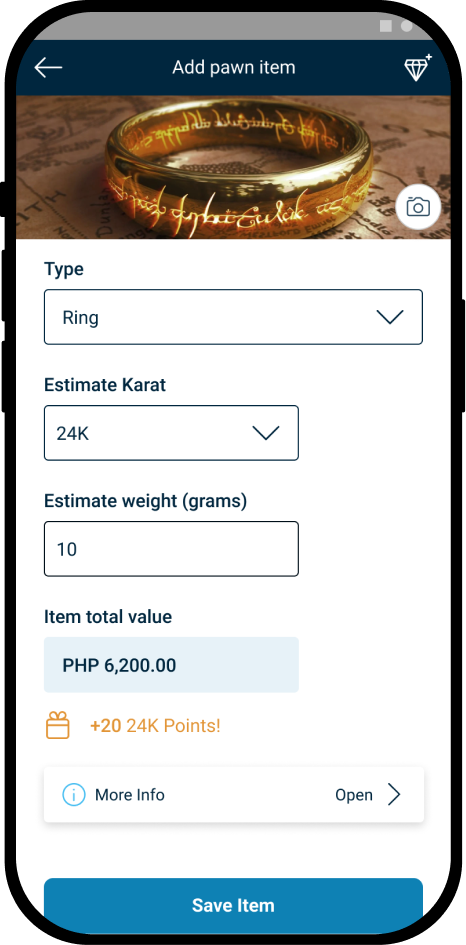Tap the diamond plus icon
Screen dimensions: 466x945
coord(418,67)
